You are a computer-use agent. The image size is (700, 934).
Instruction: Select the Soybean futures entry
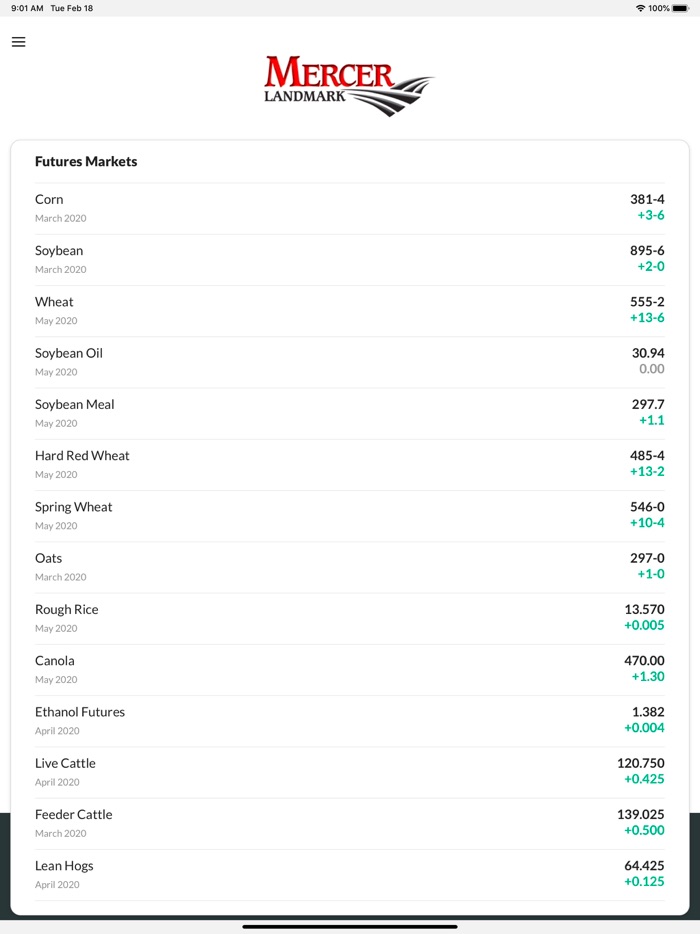(349, 259)
